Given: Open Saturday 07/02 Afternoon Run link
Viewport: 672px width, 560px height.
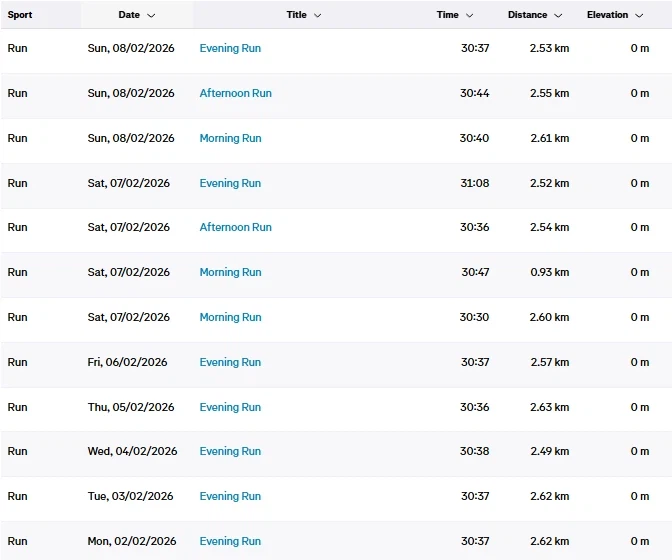Looking at the screenshot, I should pos(235,227).
